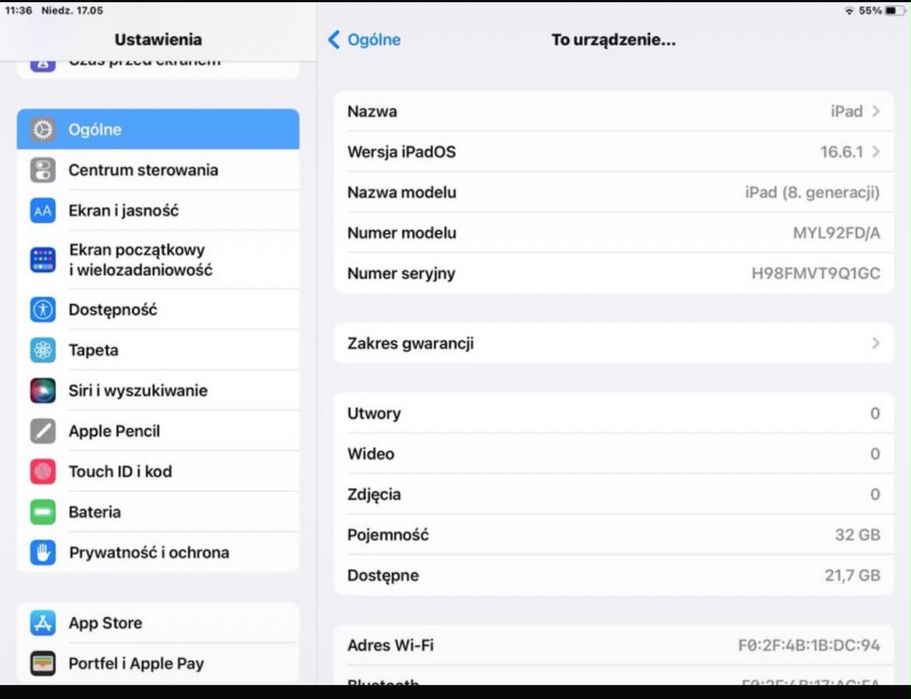Image resolution: width=911 pixels, height=699 pixels.
Task: Tap the Pojemność label
Action: click(388, 535)
